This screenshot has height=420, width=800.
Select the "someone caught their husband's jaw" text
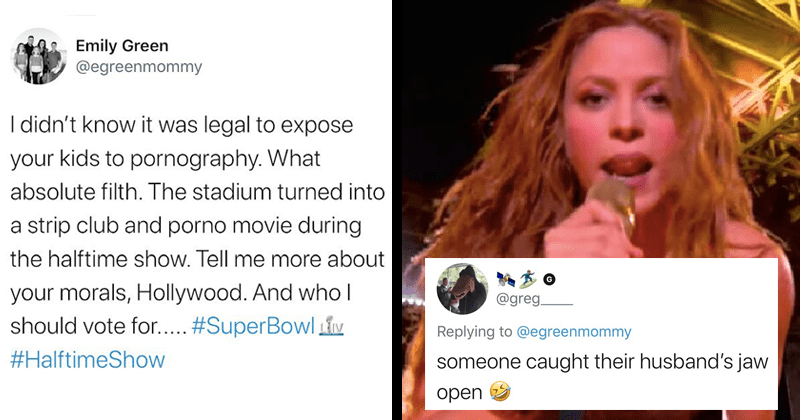click(603, 362)
